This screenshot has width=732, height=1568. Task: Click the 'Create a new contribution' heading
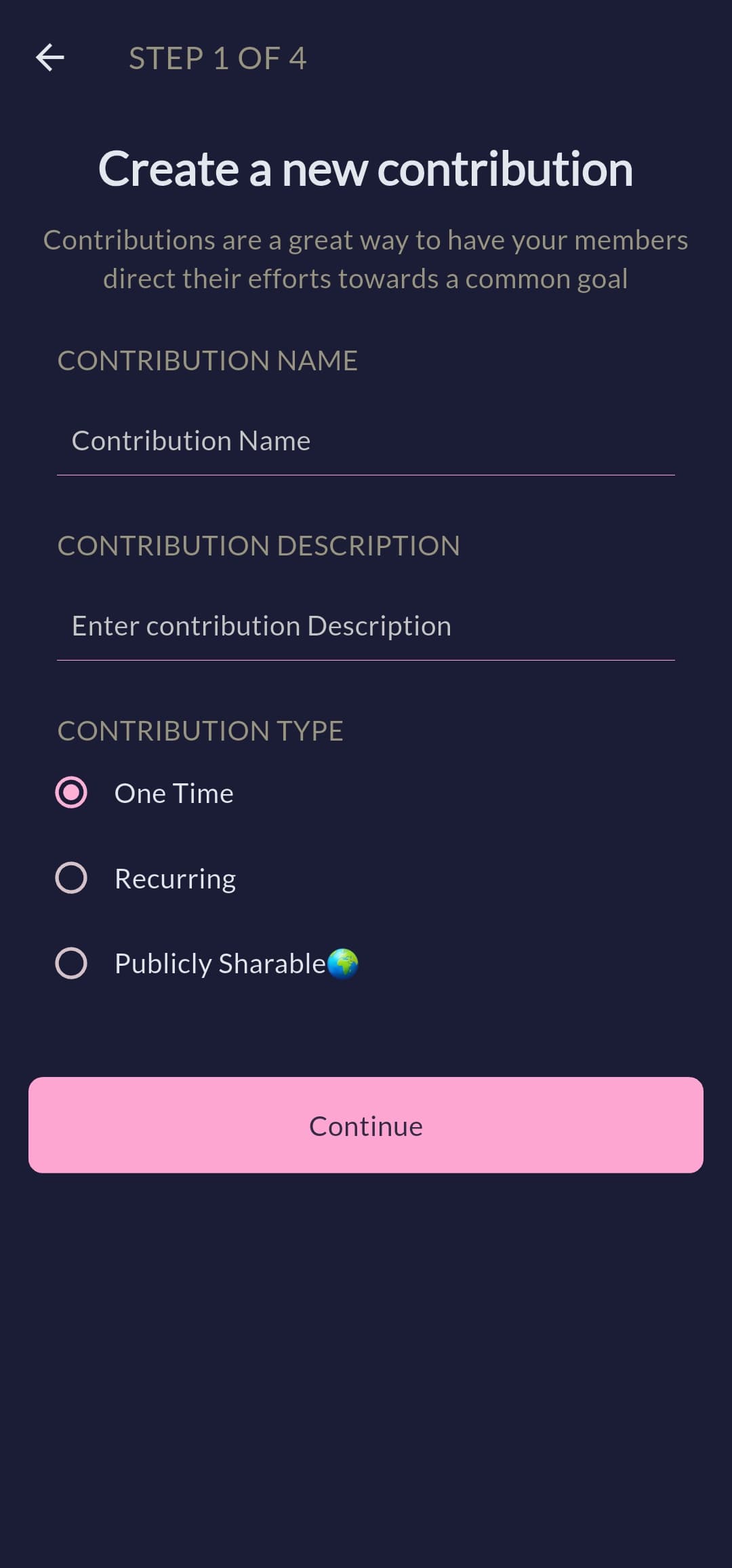point(366,169)
